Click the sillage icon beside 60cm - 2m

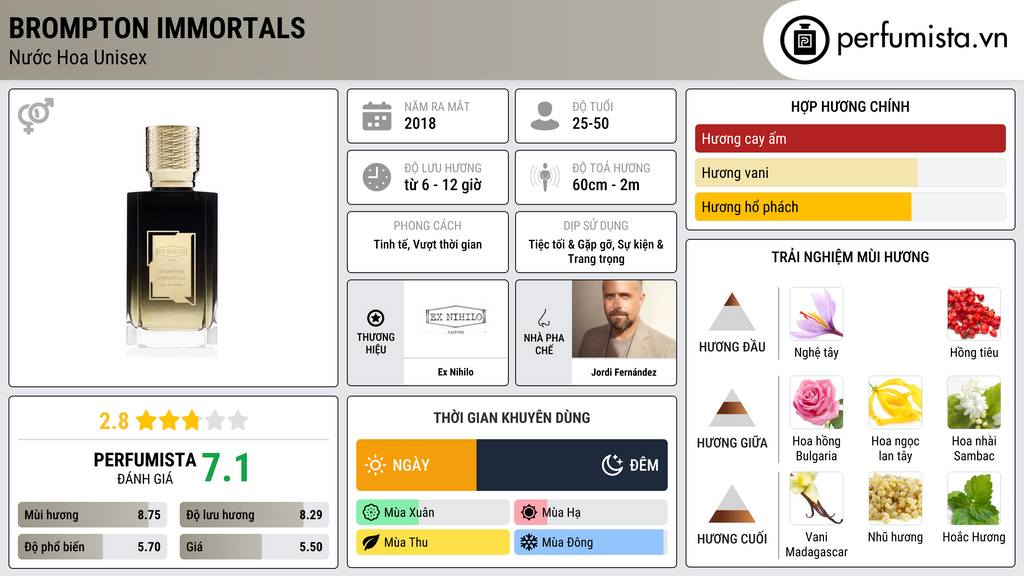[x=545, y=177]
